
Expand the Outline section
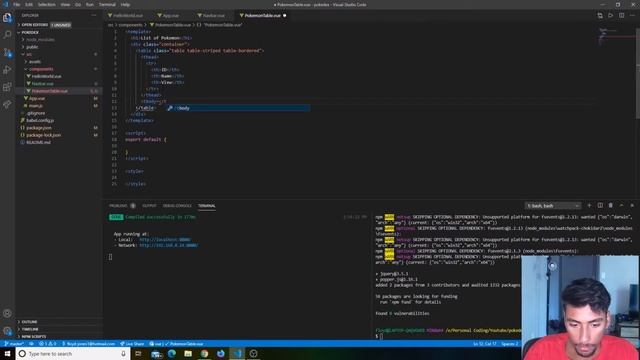click(29, 322)
